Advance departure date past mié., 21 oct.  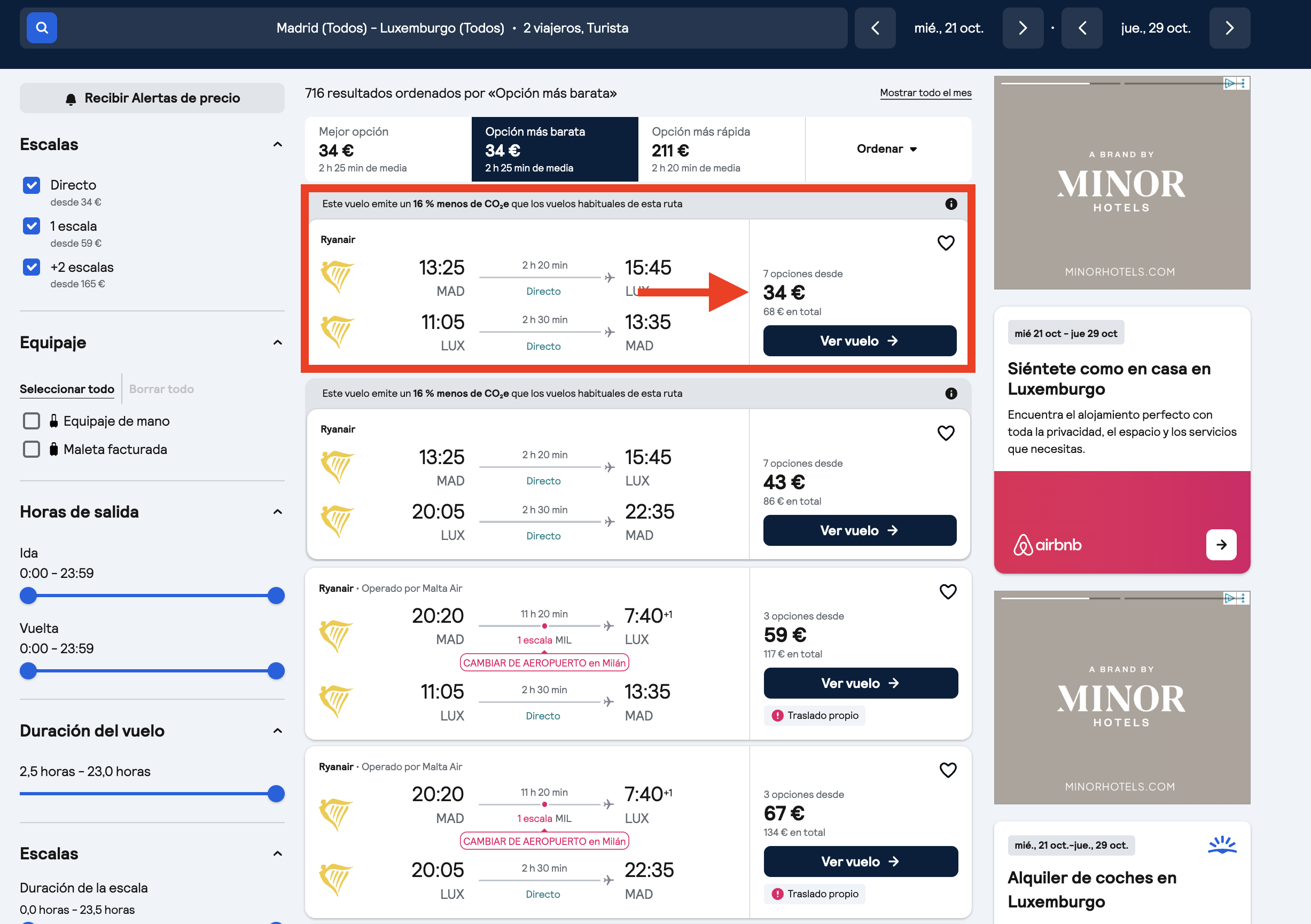pyautogui.click(x=1023, y=28)
